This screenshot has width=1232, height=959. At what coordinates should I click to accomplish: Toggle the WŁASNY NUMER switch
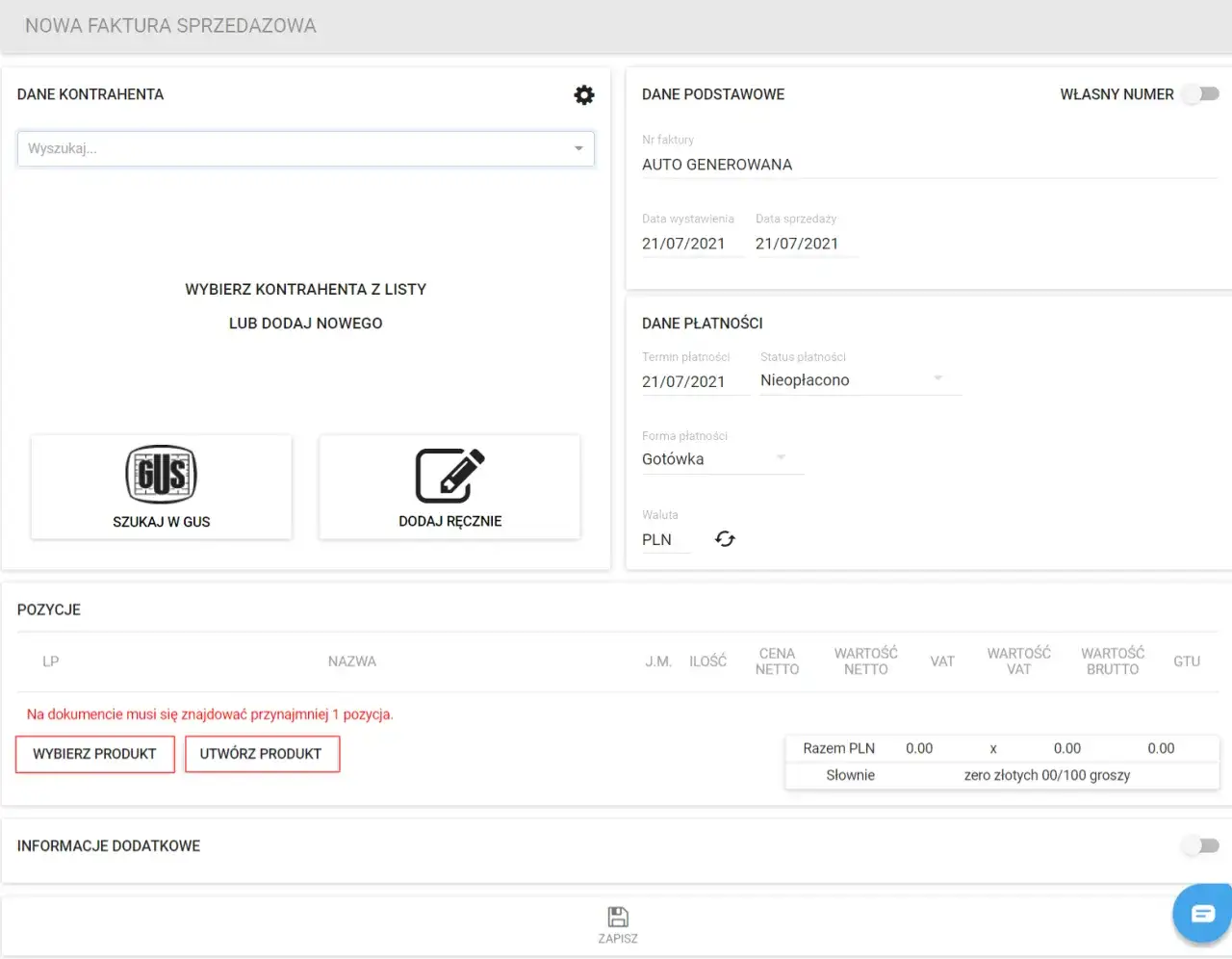[1201, 93]
